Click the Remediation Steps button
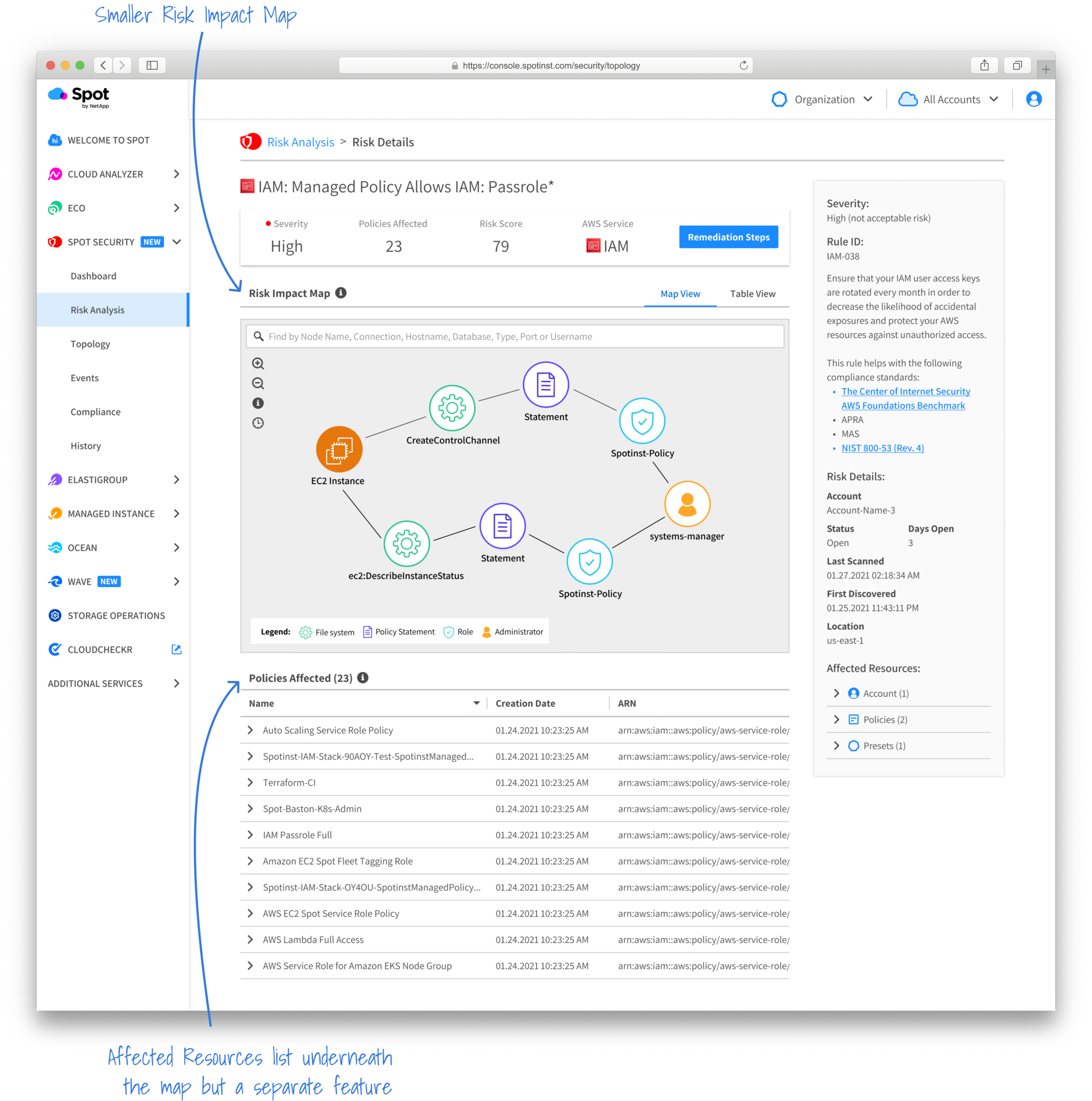This screenshot has height=1101, width=1092. click(x=728, y=237)
